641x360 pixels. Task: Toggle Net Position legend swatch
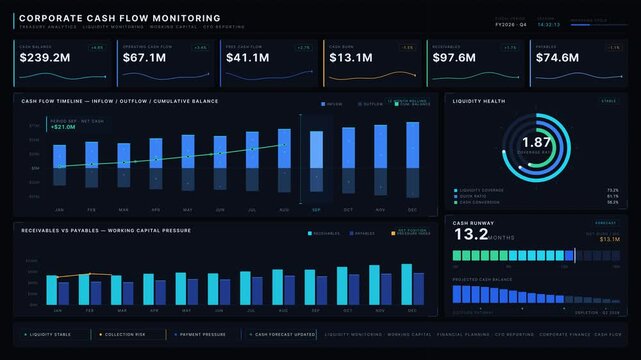393,233
